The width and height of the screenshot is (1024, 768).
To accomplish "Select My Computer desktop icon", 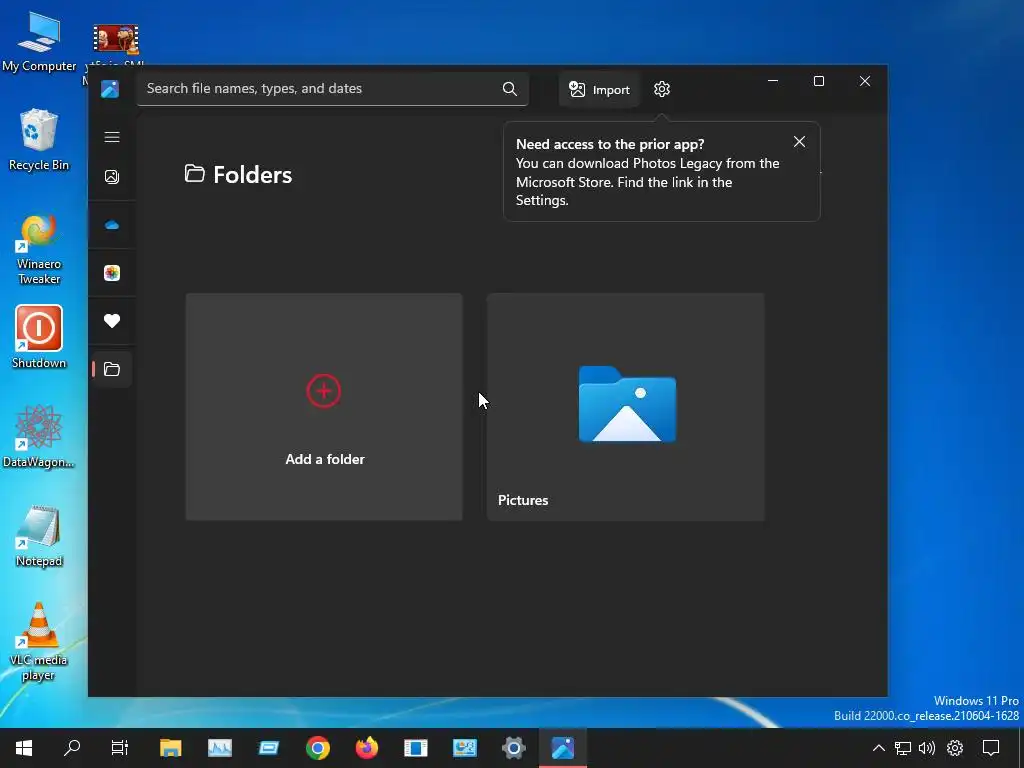I will (39, 42).
